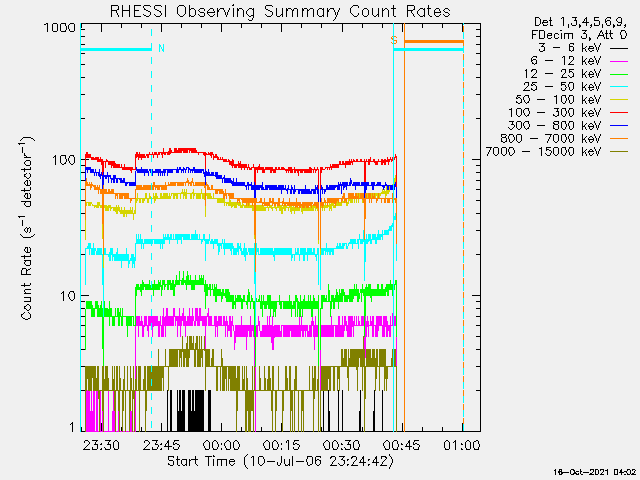Click the olive legend line for 7000-15000 keV
Image resolution: width=640 pixels, height=480 pixels.
619,152
